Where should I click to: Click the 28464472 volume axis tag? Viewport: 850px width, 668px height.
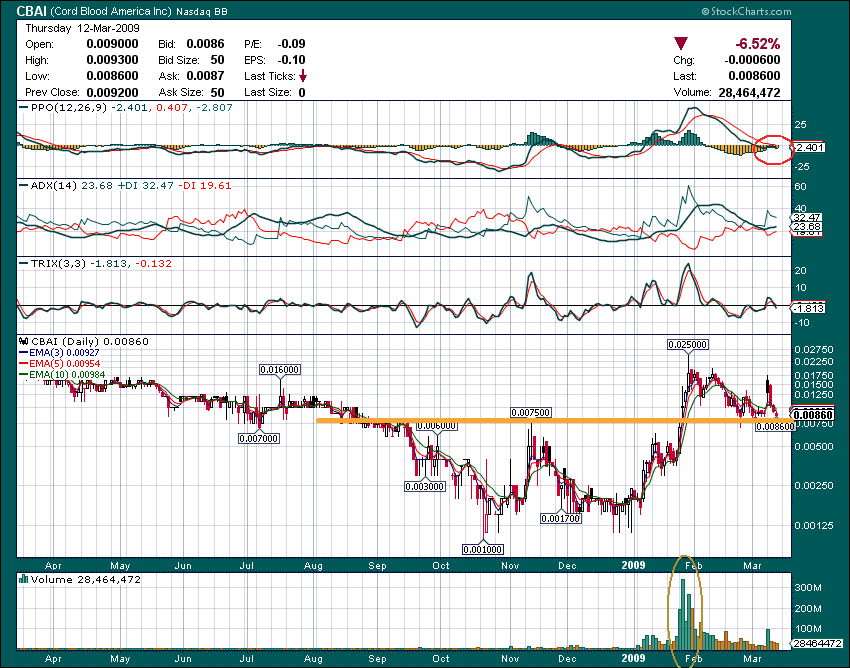tap(817, 644)
